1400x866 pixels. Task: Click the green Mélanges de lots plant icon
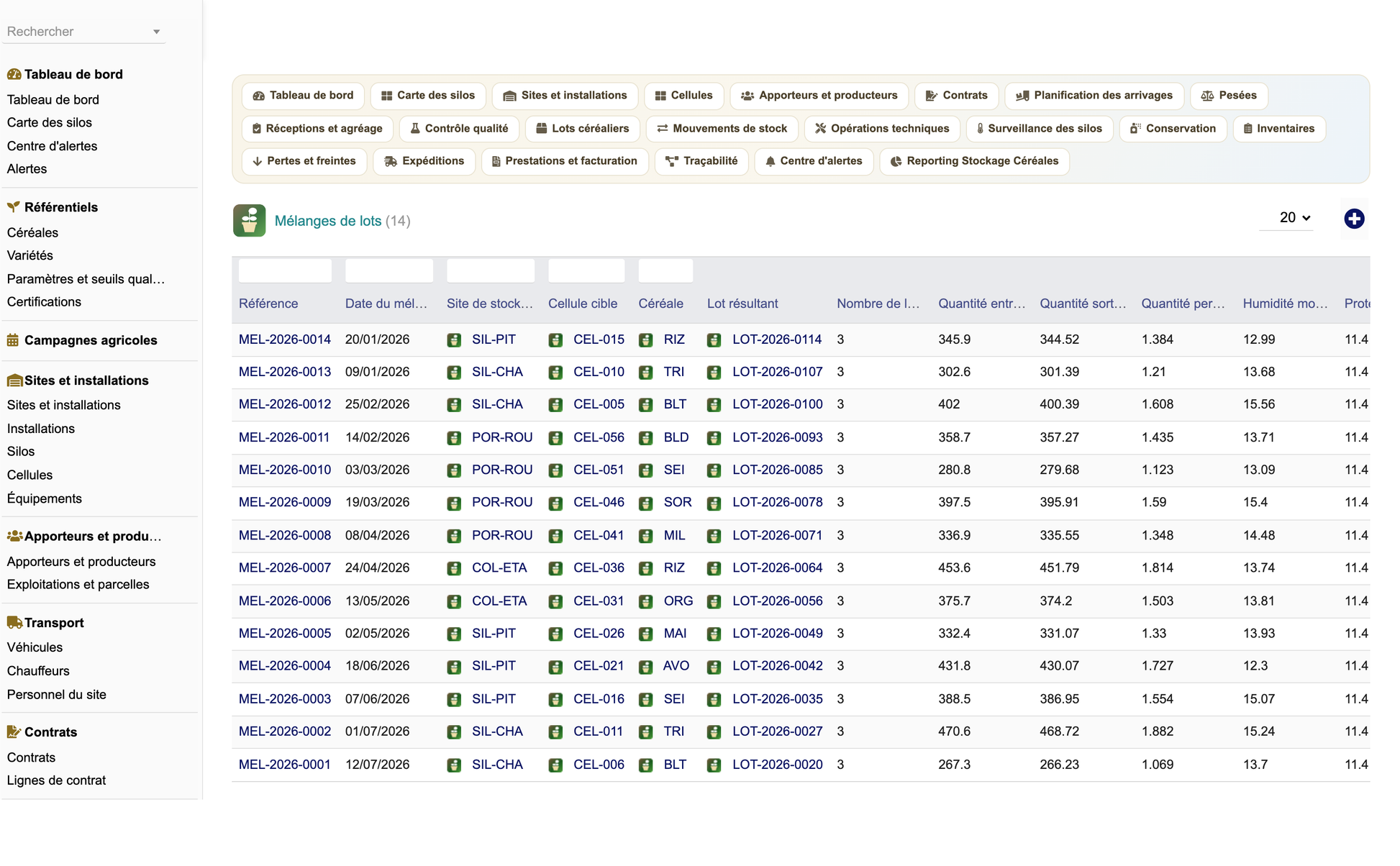(x=249, y=221)
